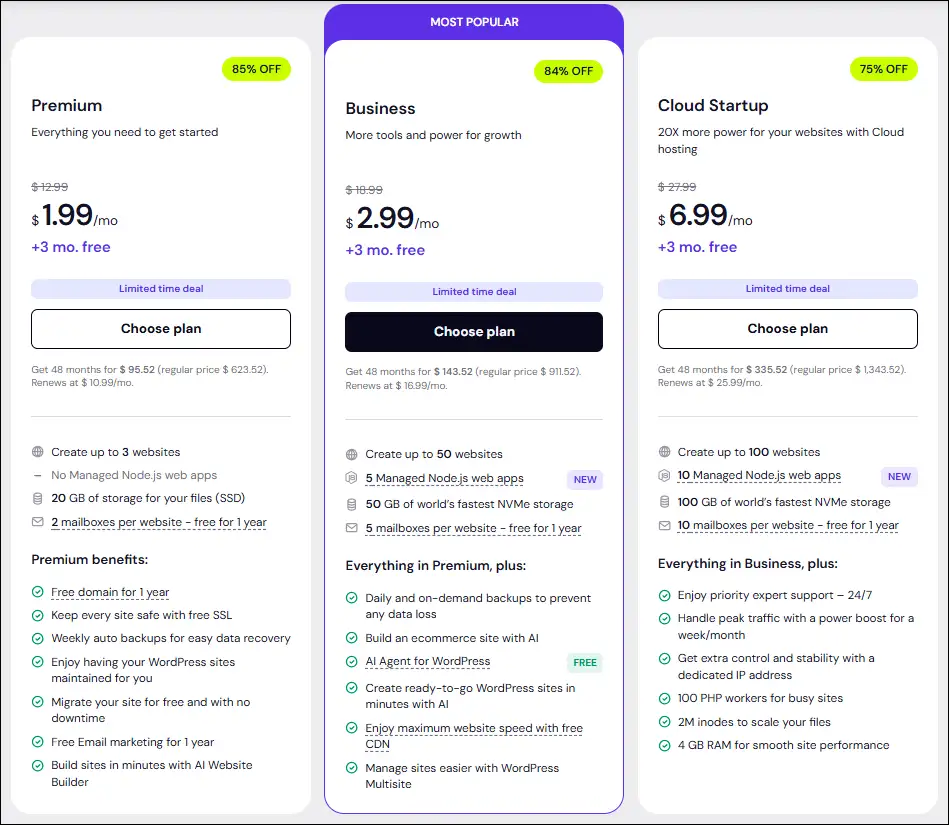Screen dimensions: 949x825
Task: Click the "Limited time deal" banner in Cloud Startup
Action: (787, 289)
